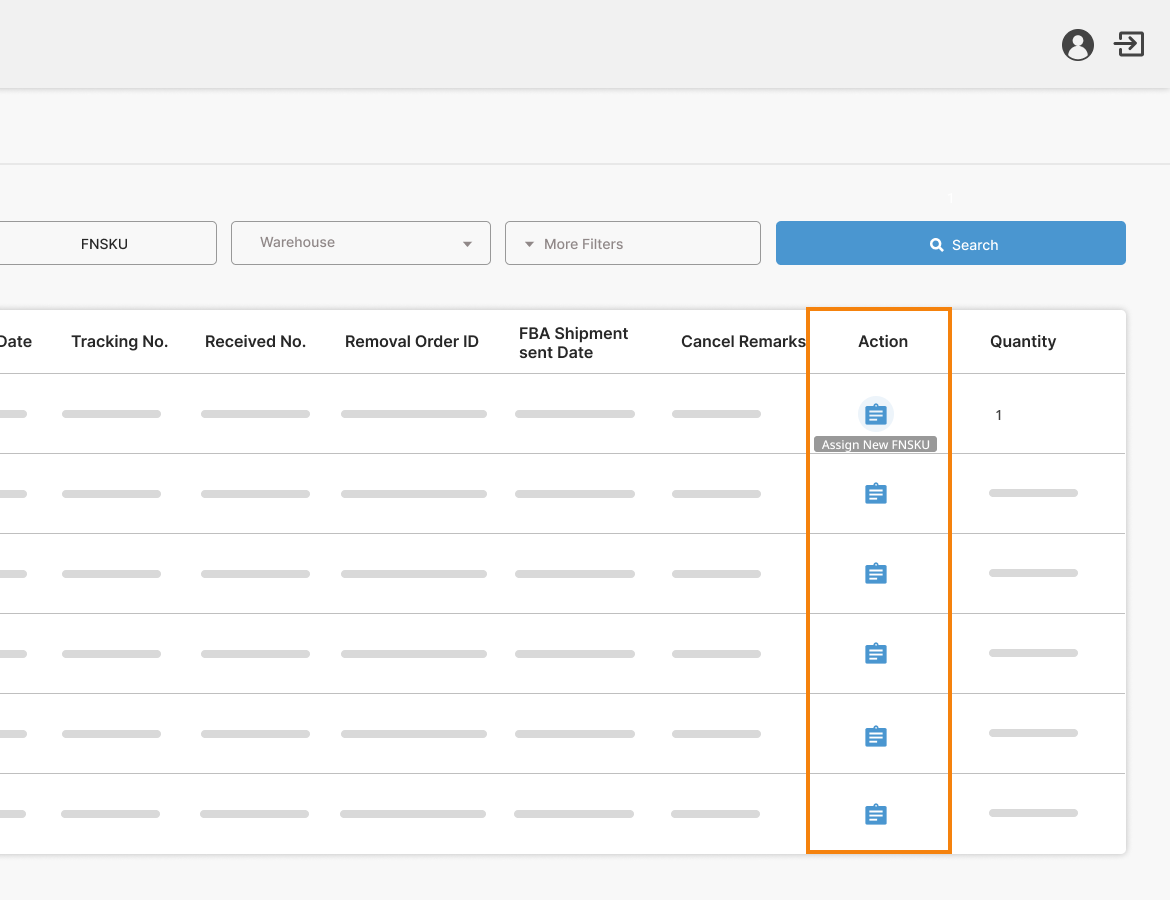Screen dimensions: 1170x900
Task: Click the logout exit icon
Action: [1129, 44]
